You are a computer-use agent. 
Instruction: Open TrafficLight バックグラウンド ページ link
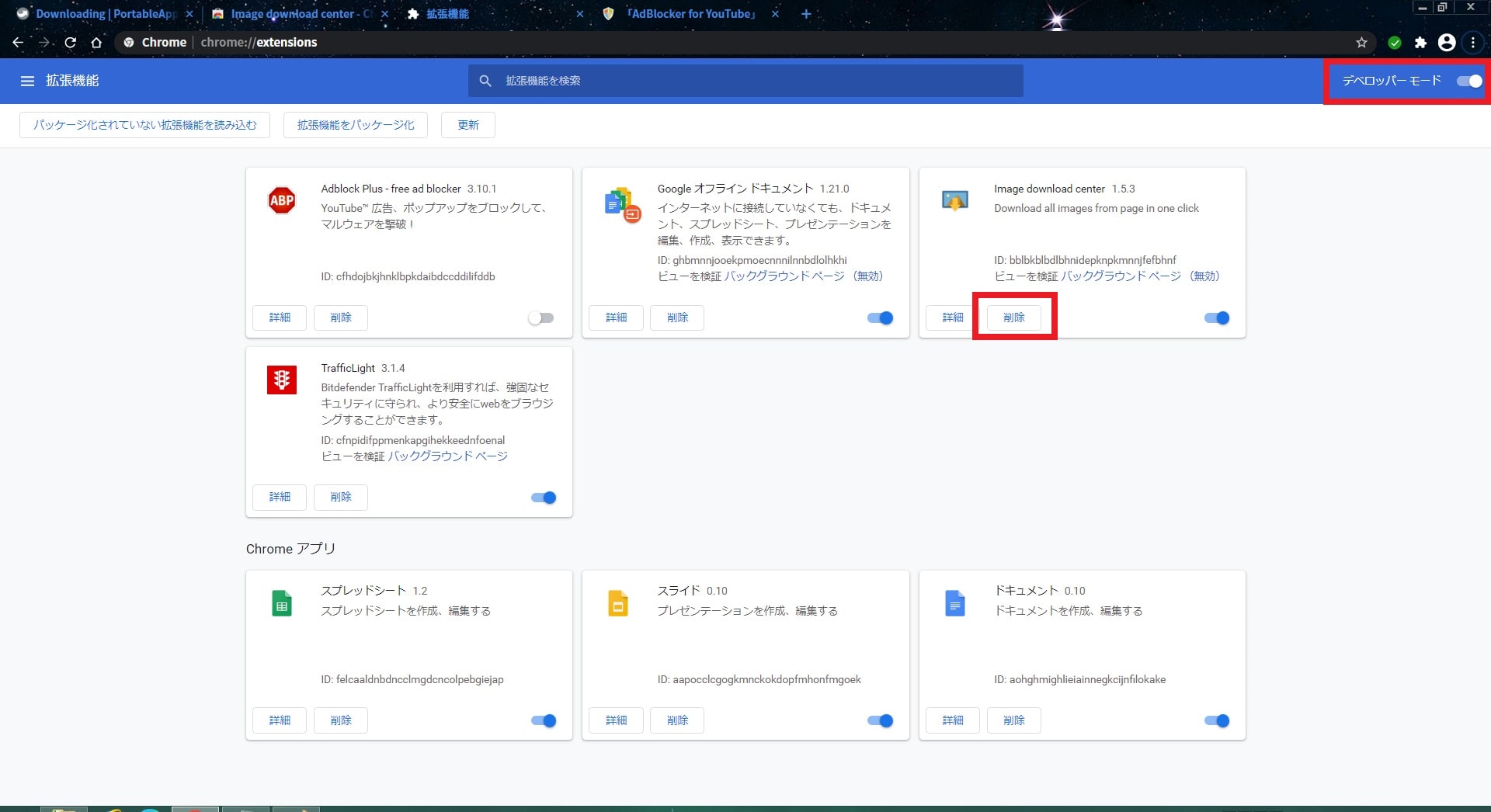tap(448, 456)
